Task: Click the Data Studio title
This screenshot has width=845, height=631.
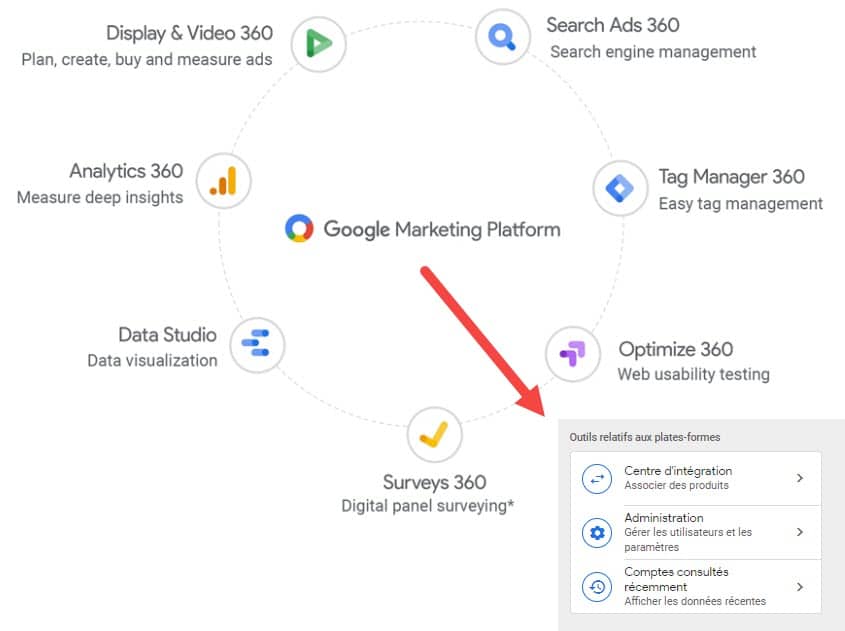Action: point(167,335)
